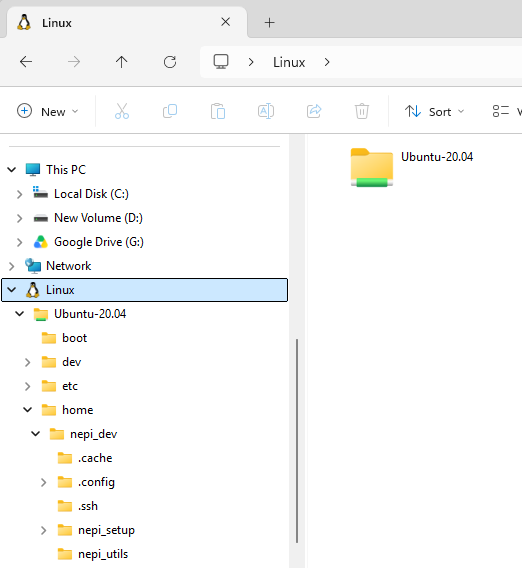Image resolution: width=522 pixels, height=568 pixels.
Task: Select Ubuntu-20.04 folder in the content pane
Action: 412,167
